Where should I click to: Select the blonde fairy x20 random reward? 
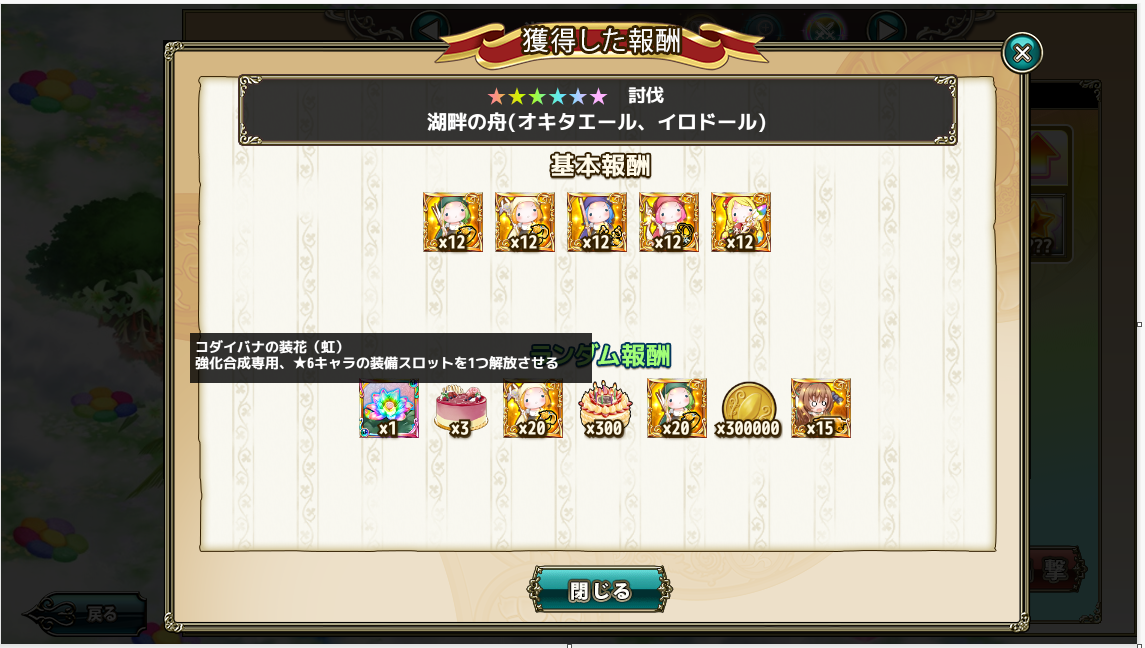tap(533, 408)
